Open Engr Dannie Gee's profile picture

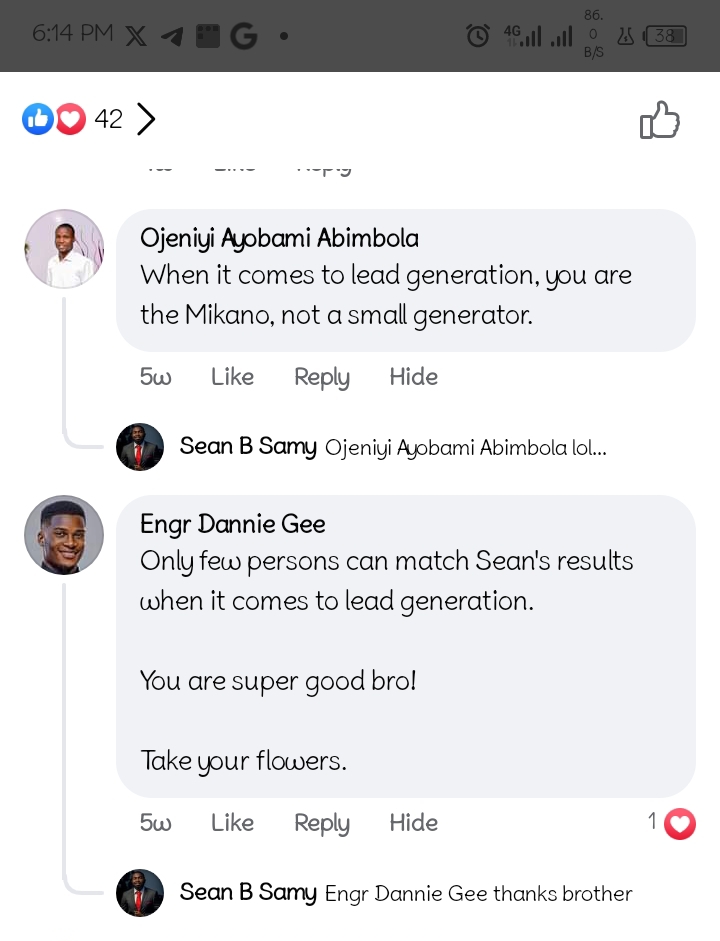tap(64, 535)
